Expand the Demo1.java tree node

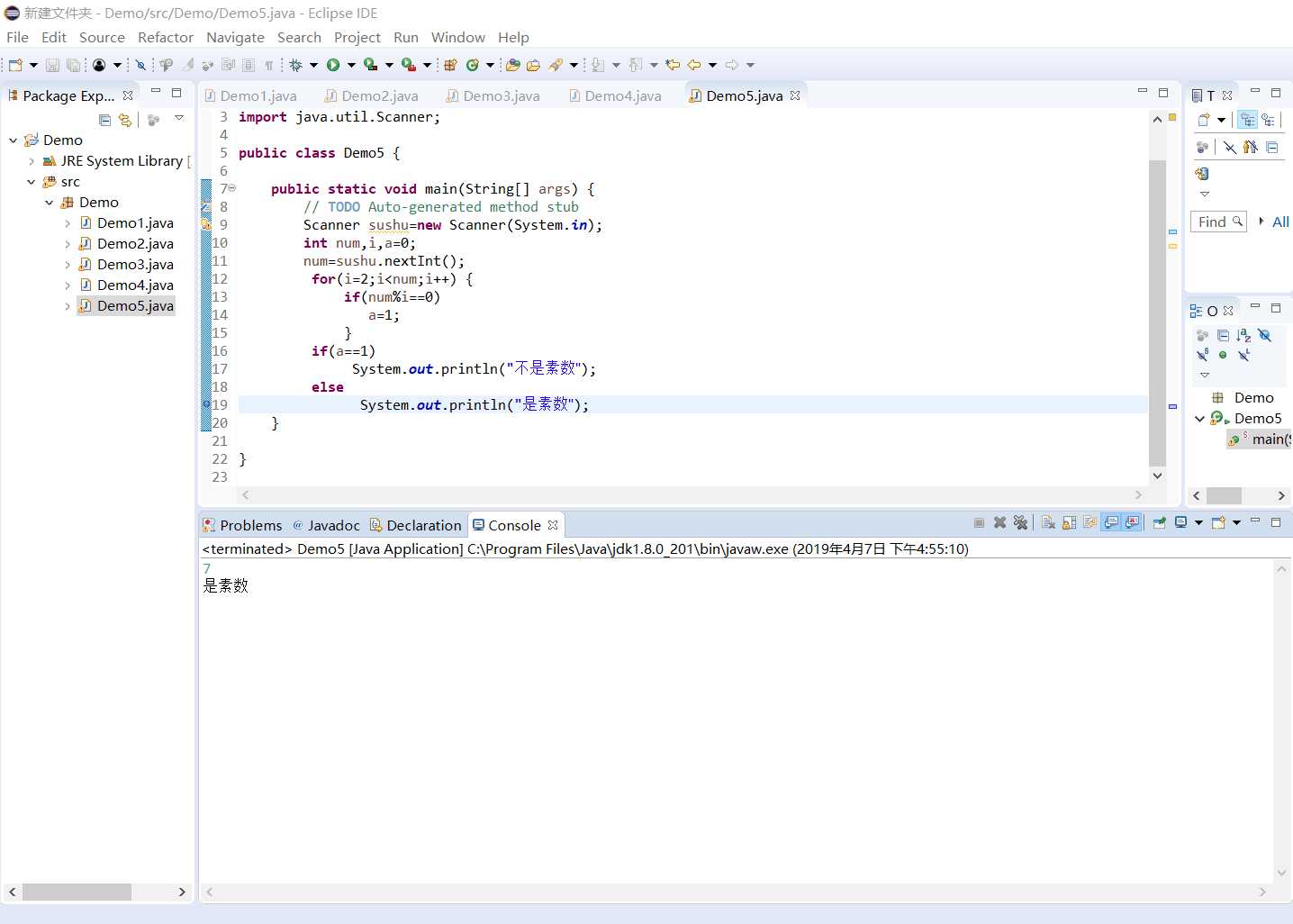[x=68, y=223]
